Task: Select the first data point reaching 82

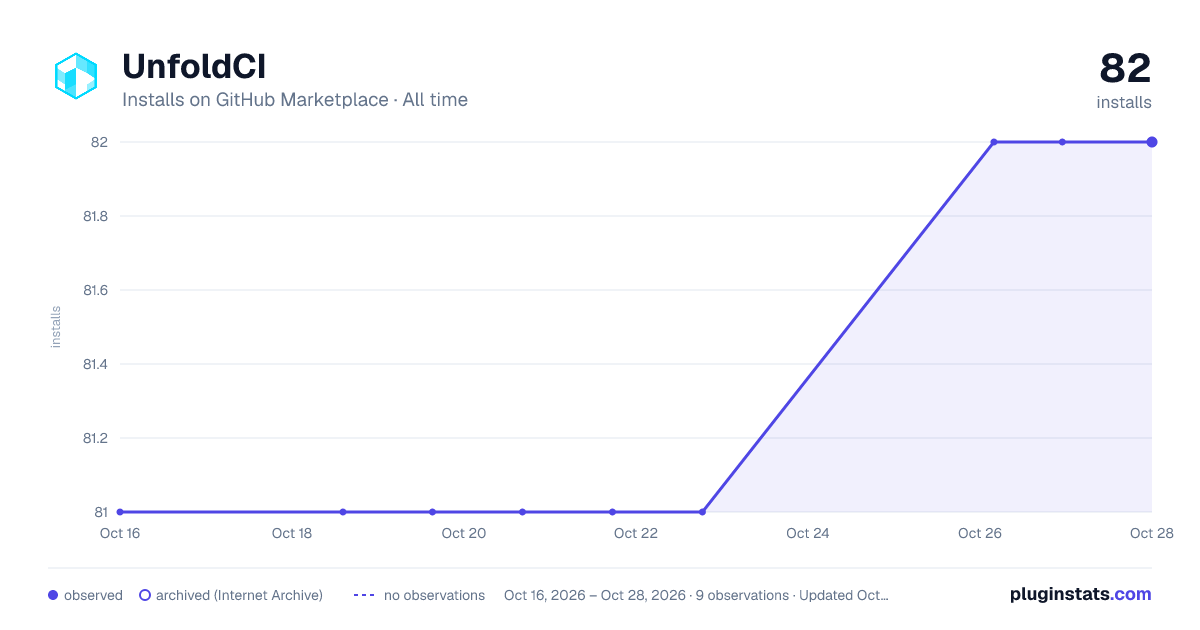Action: pyautogui.click(x=994, y=142)
